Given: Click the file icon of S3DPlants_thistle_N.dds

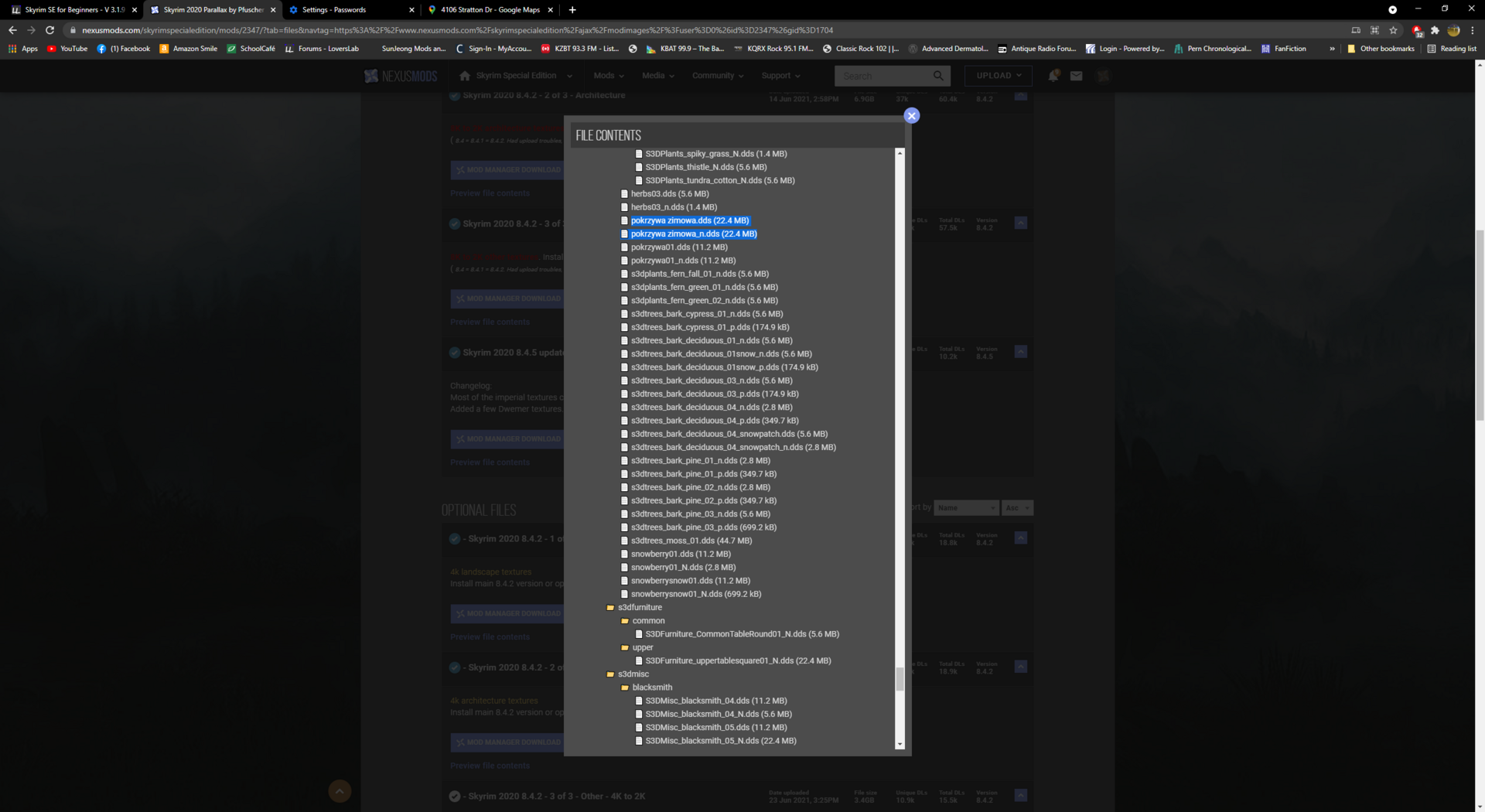Looking at the screenshot, I should click(x=639, y=167).
